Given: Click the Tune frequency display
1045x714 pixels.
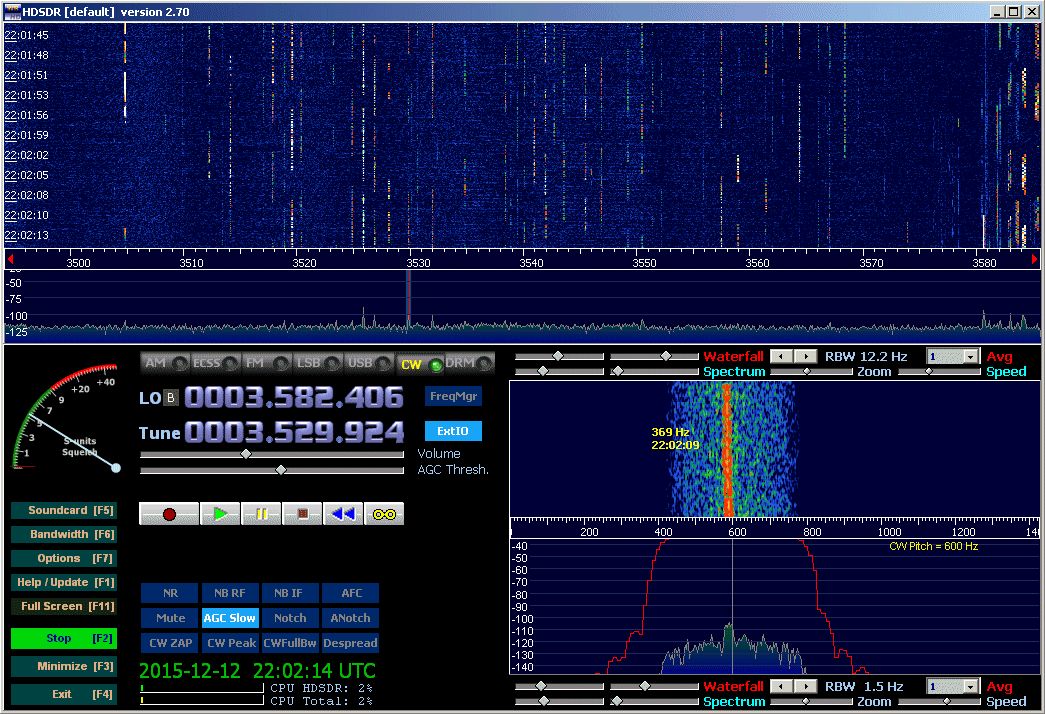Looking at the screenshot, I should (x=294, y=432).
